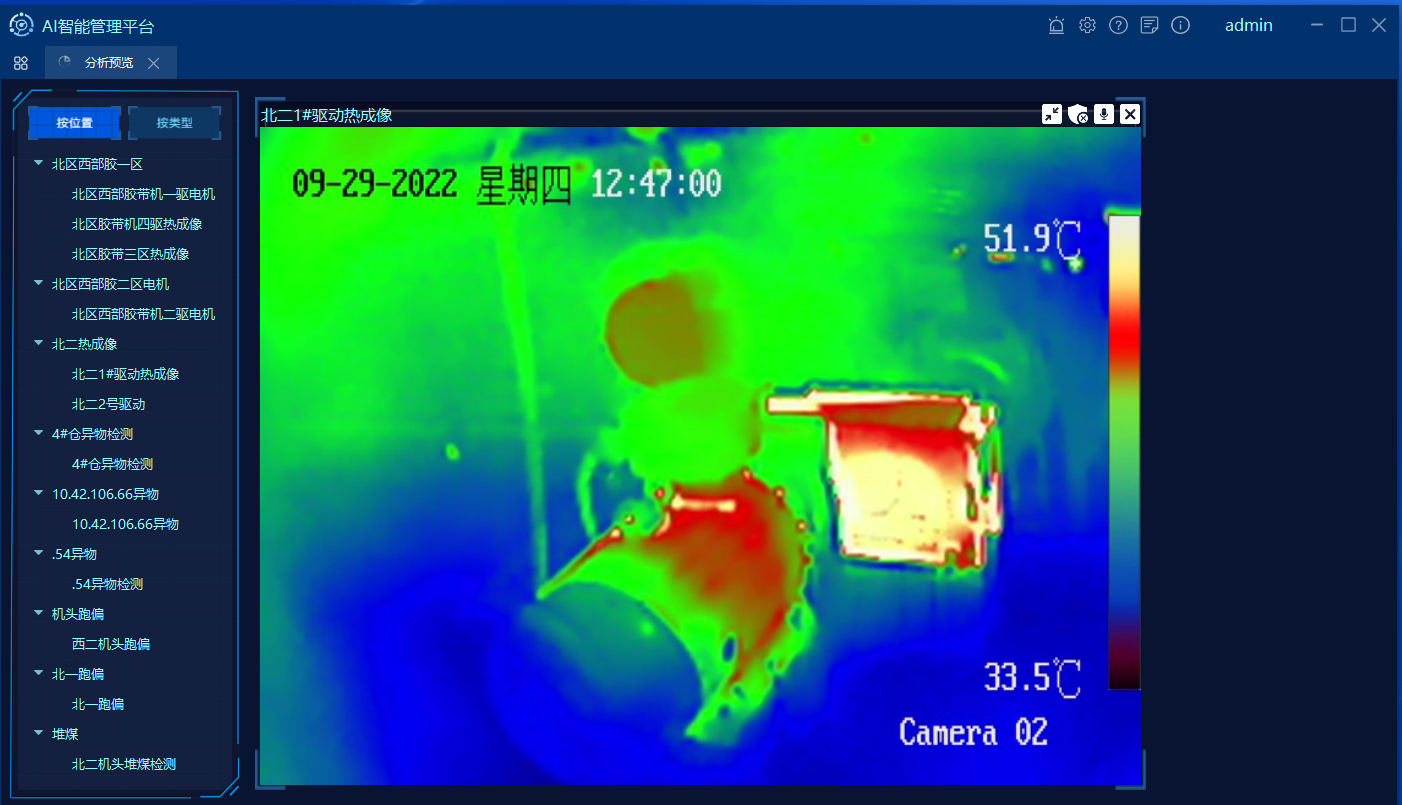This screenshot has height=805, width=1402.
Task: Minimize the AI智能管理平台 window
Action: (1317, 25)
